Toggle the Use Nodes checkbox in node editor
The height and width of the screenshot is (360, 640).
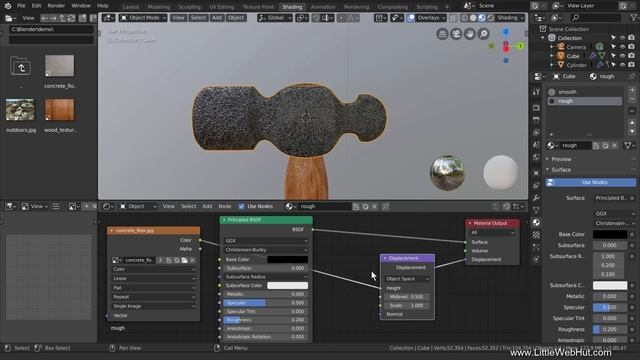[242, 207]
